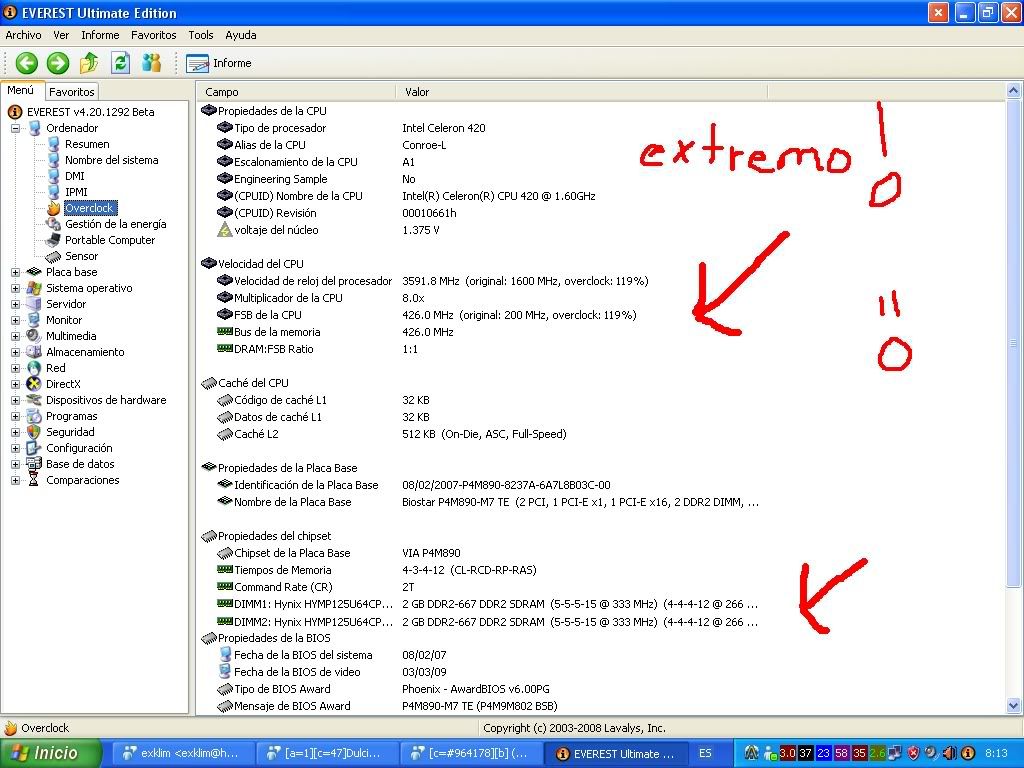Select the Velocidad de reloj del procesador row

pyautogui.click(x=481, y=281)
